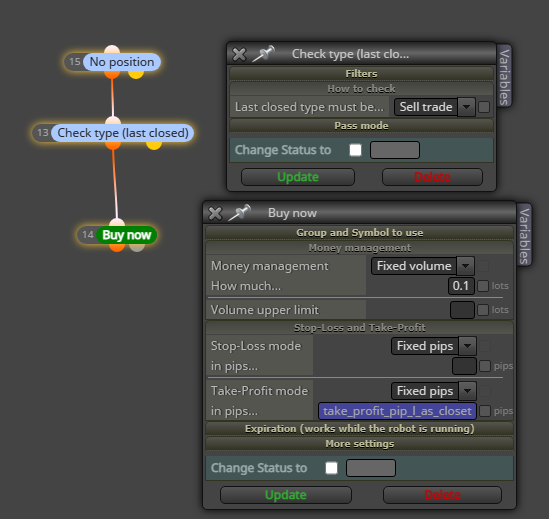549x519 pixels.
Task: Click Delete in the Check type panel
Action: point(432,177)
